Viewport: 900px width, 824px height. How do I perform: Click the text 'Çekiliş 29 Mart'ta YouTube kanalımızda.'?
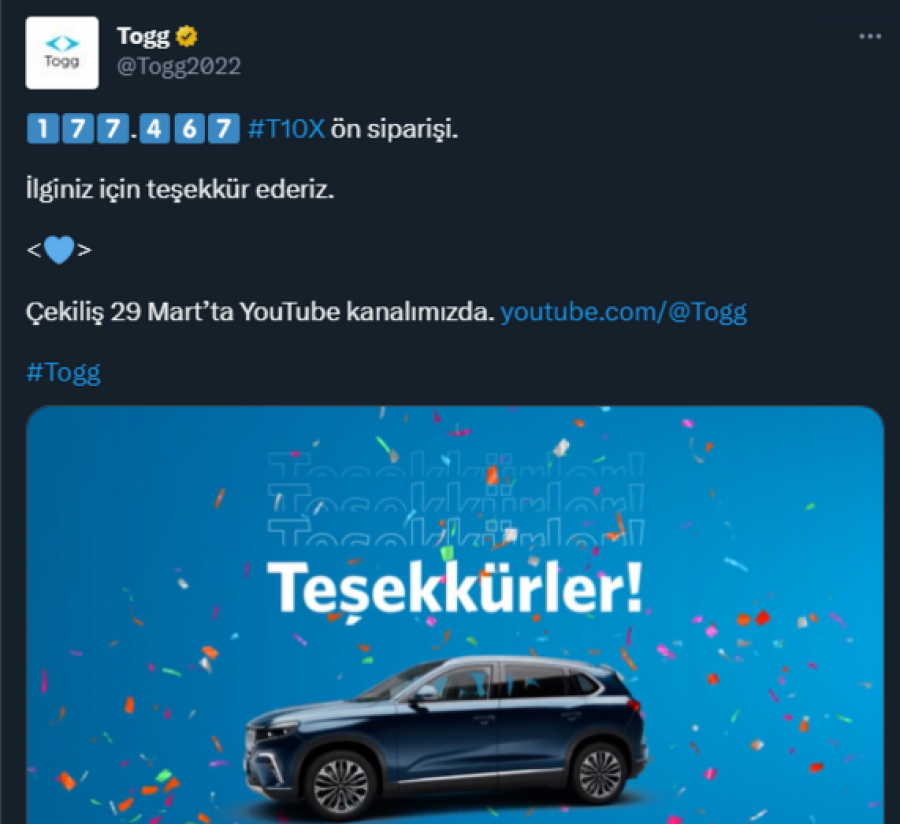[x=260, y=312]
